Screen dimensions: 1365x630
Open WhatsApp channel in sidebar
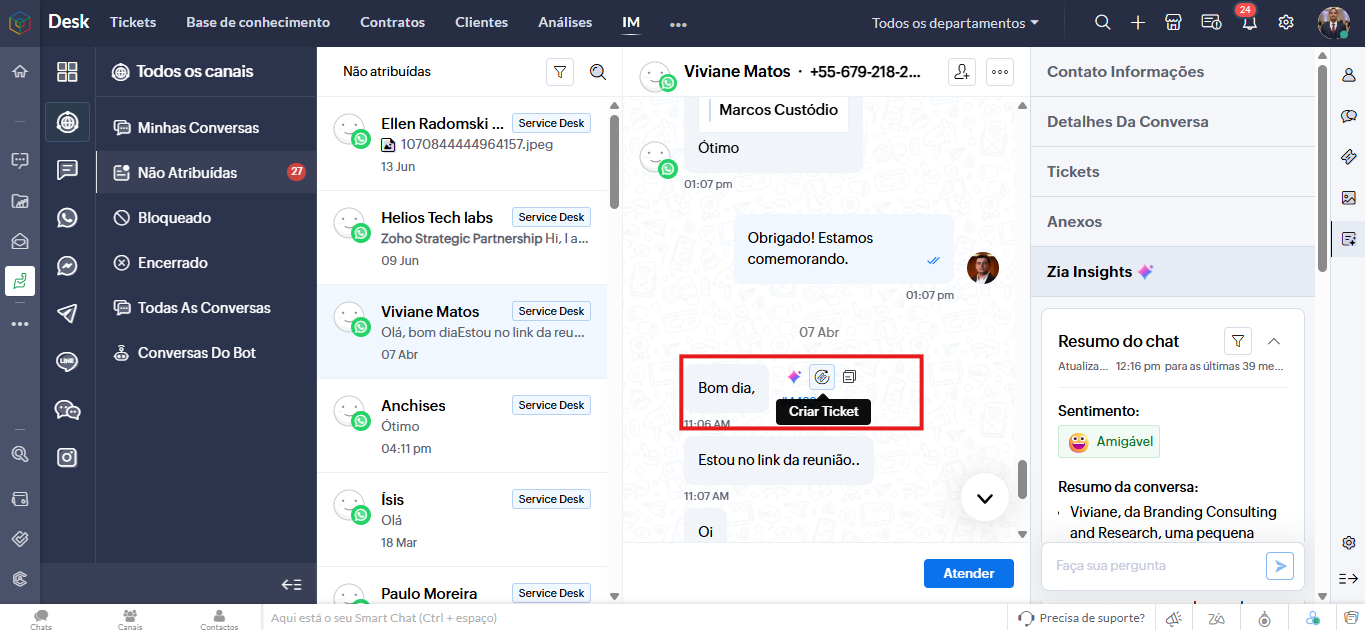click(67, 218)
